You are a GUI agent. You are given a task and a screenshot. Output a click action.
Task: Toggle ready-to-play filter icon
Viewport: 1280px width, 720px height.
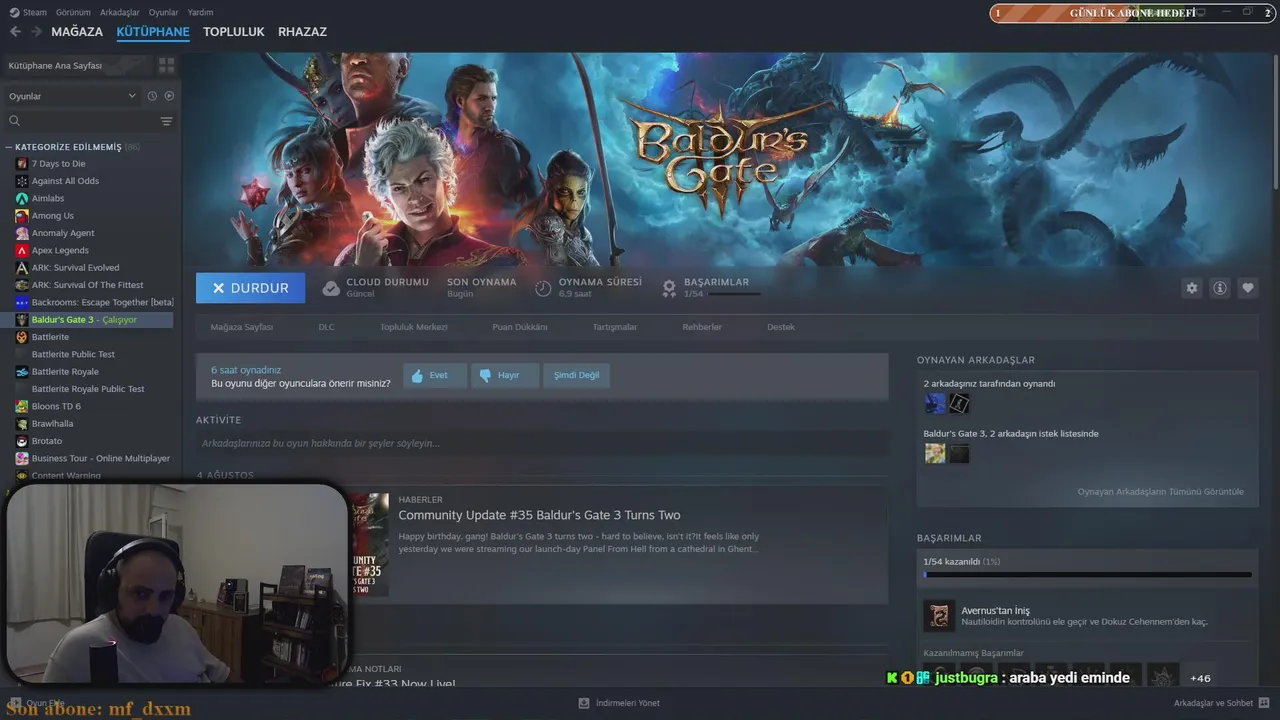coord(169,96)
